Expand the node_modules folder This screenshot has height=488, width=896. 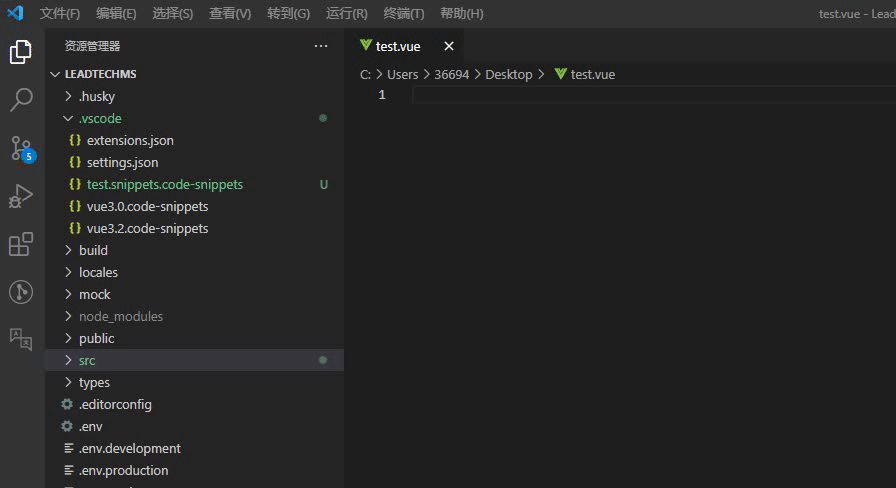pyautogui.click(x=194, y=316)
